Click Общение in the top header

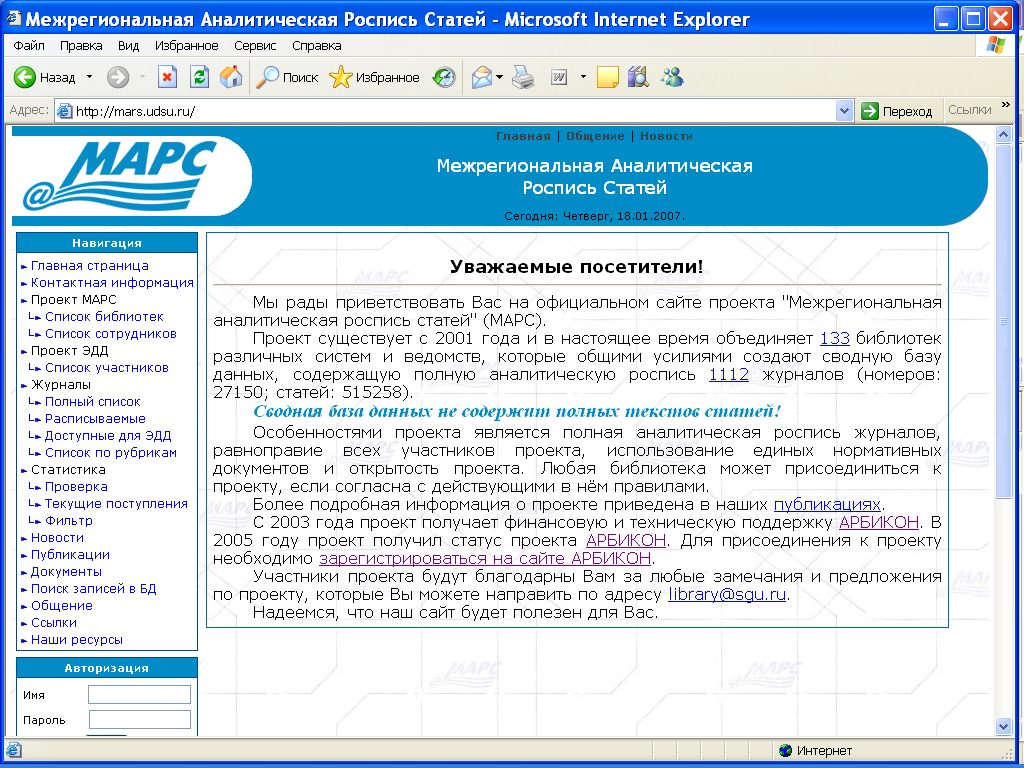tap(595, 136)
